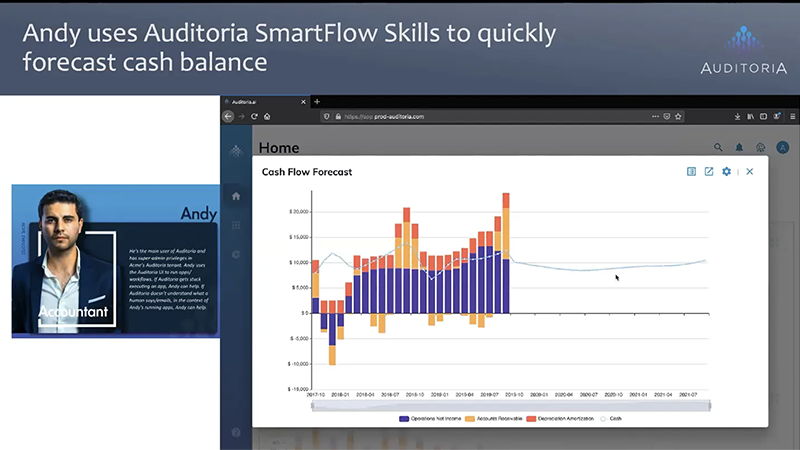This screenshot has width=800, height=450.
Task: Click the left handle of the chart range slider
Action: pyautogui.click(x=313, y=406)
